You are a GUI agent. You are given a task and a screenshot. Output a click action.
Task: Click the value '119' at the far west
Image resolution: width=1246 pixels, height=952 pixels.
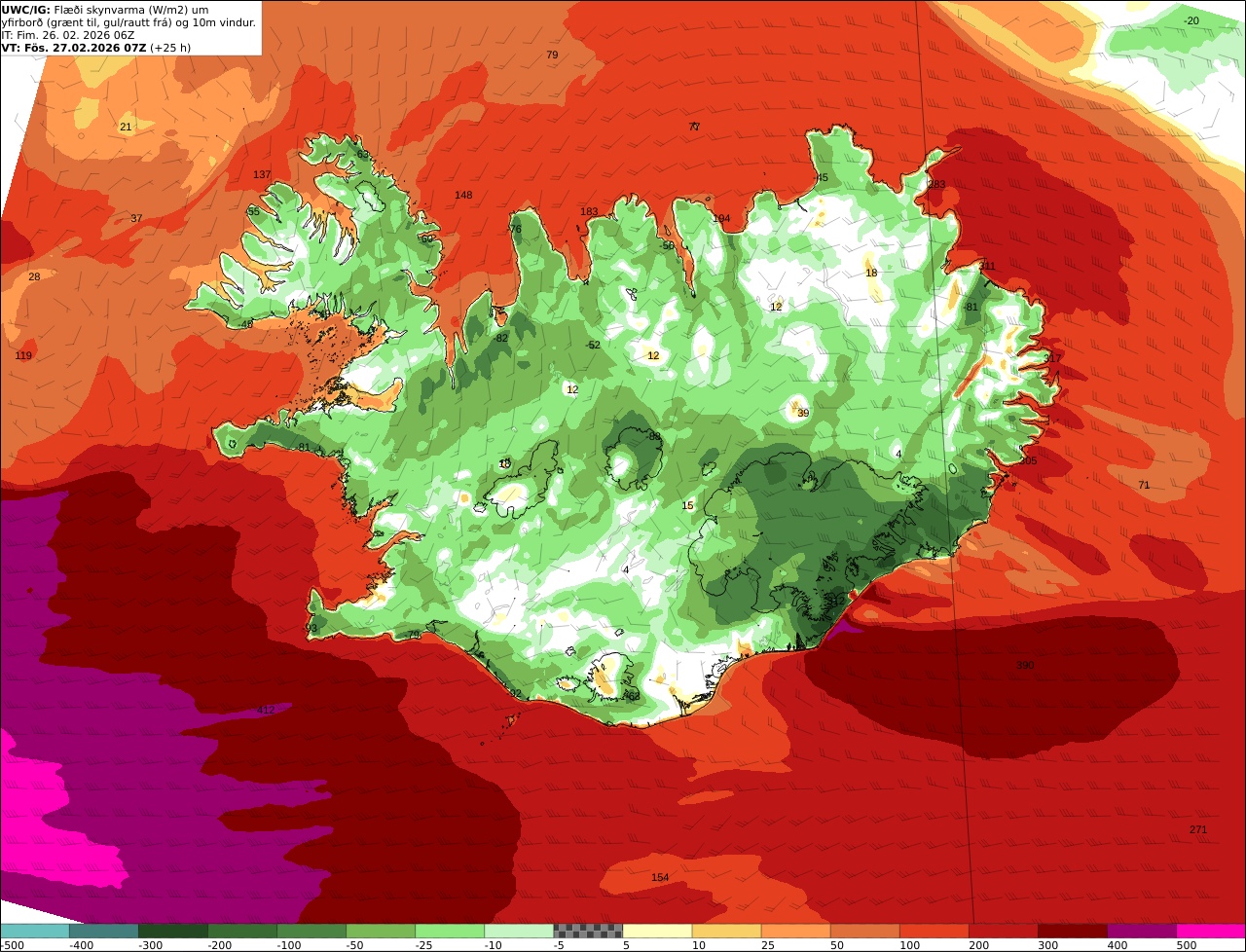tap(23, 356)
